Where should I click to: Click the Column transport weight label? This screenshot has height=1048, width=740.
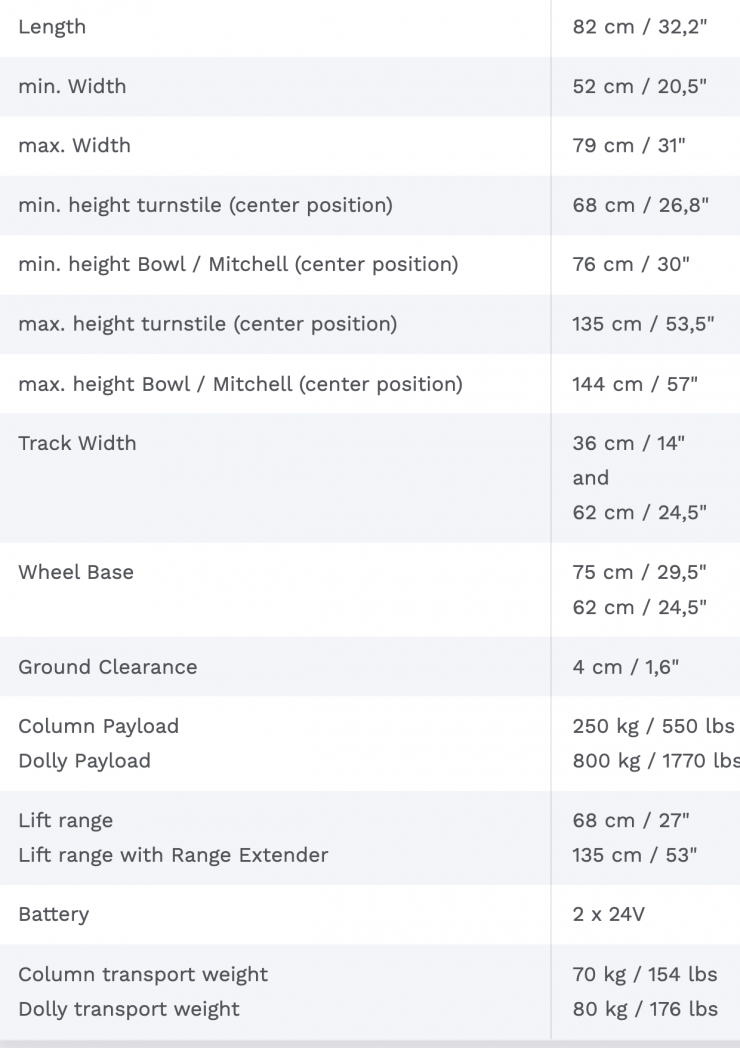(x=143, y=974)
